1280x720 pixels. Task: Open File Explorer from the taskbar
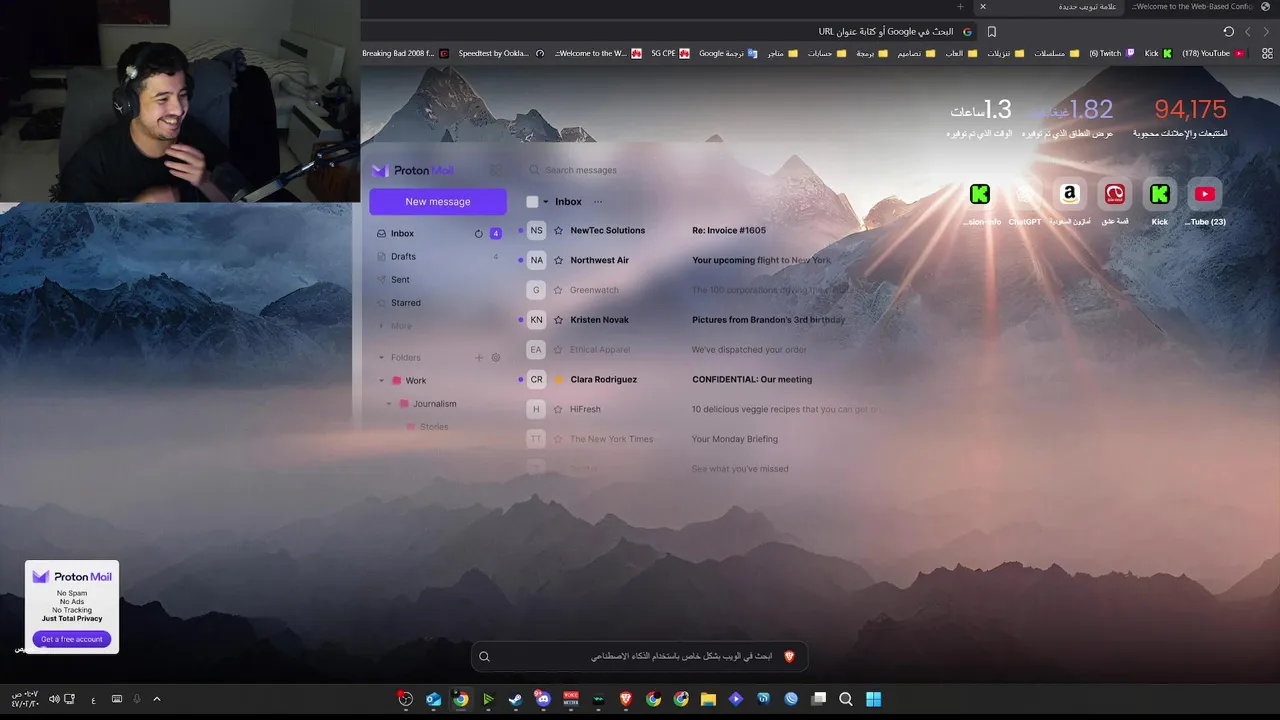(x=708, y=699)
